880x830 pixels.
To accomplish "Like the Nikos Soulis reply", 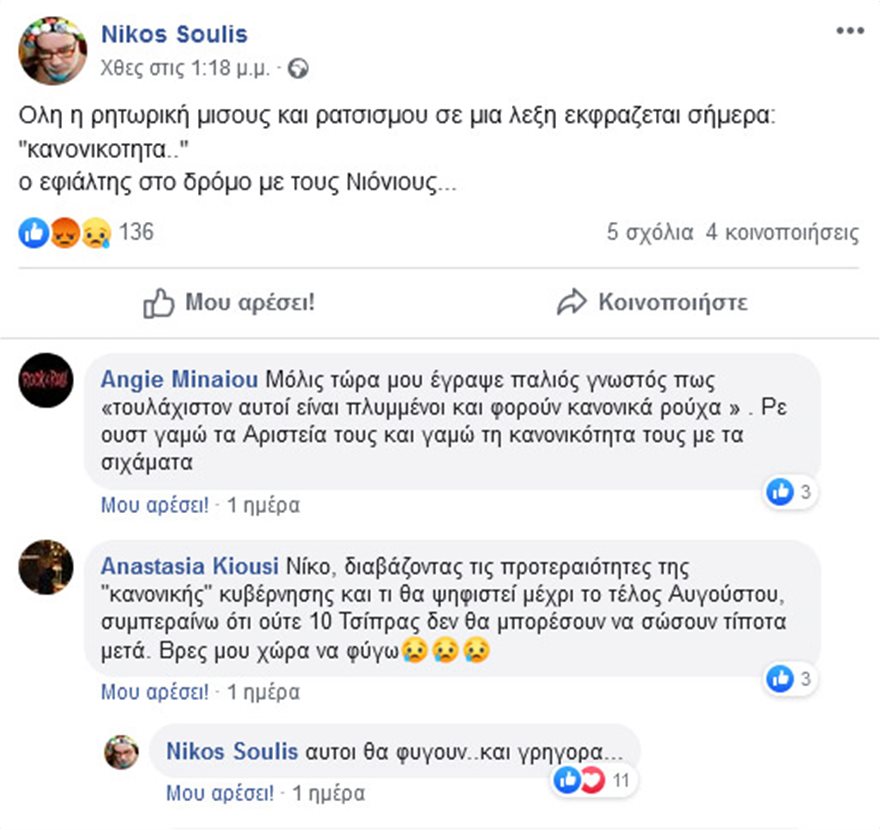I will point(219,794).
